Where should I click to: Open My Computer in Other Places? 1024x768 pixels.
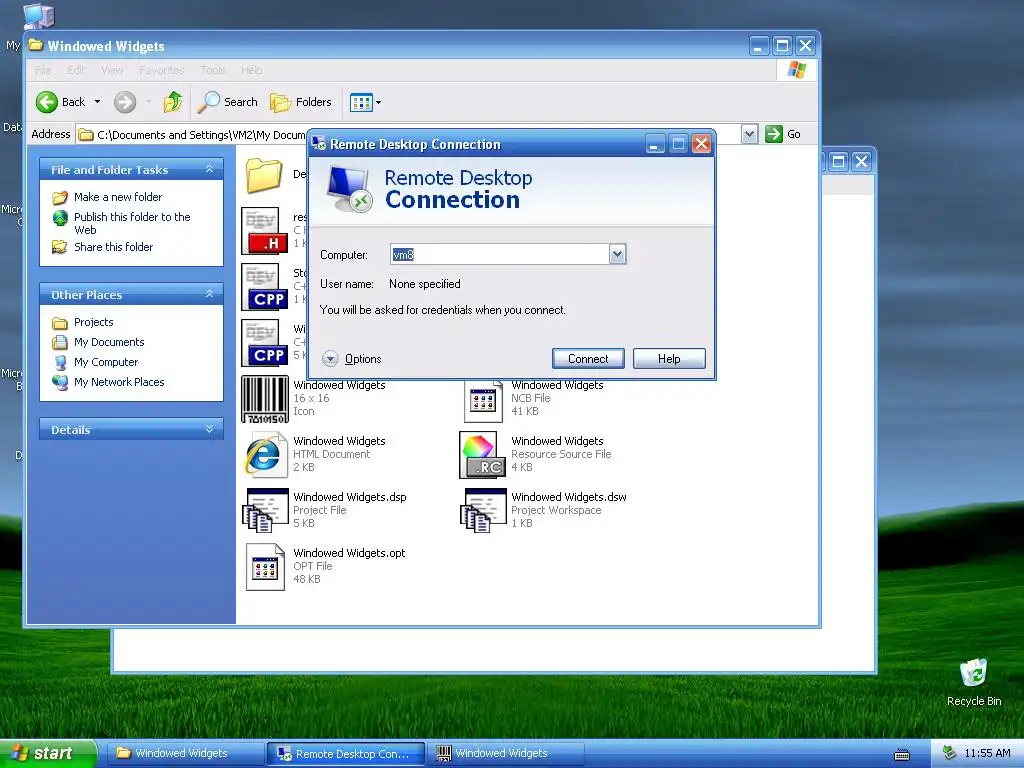click(106, 362)
